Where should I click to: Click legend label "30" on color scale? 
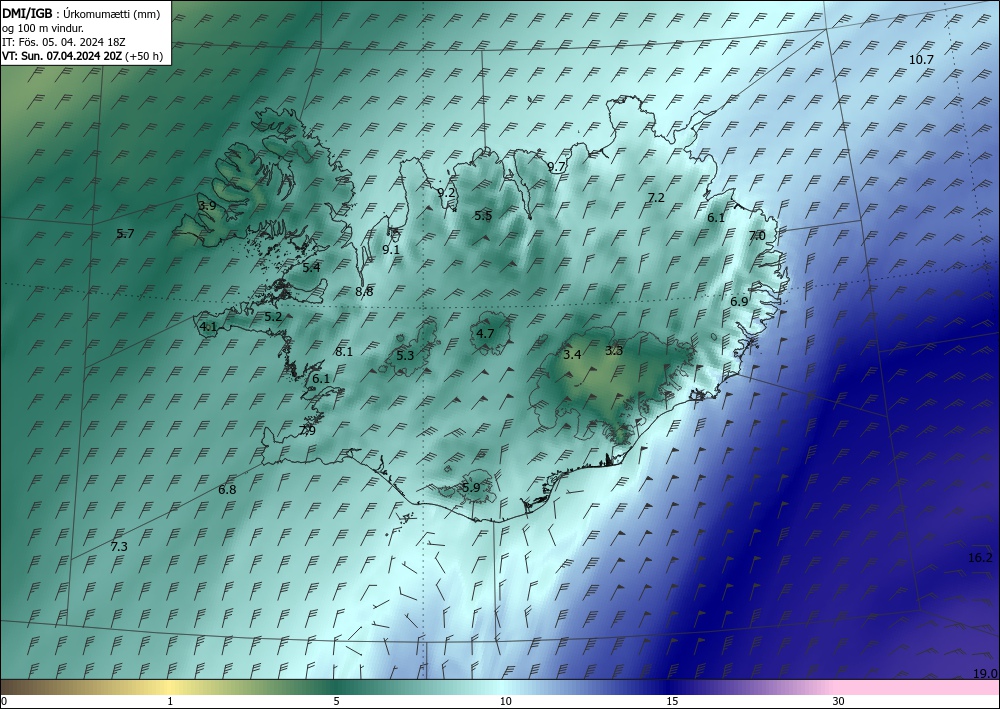click(839, 702)
